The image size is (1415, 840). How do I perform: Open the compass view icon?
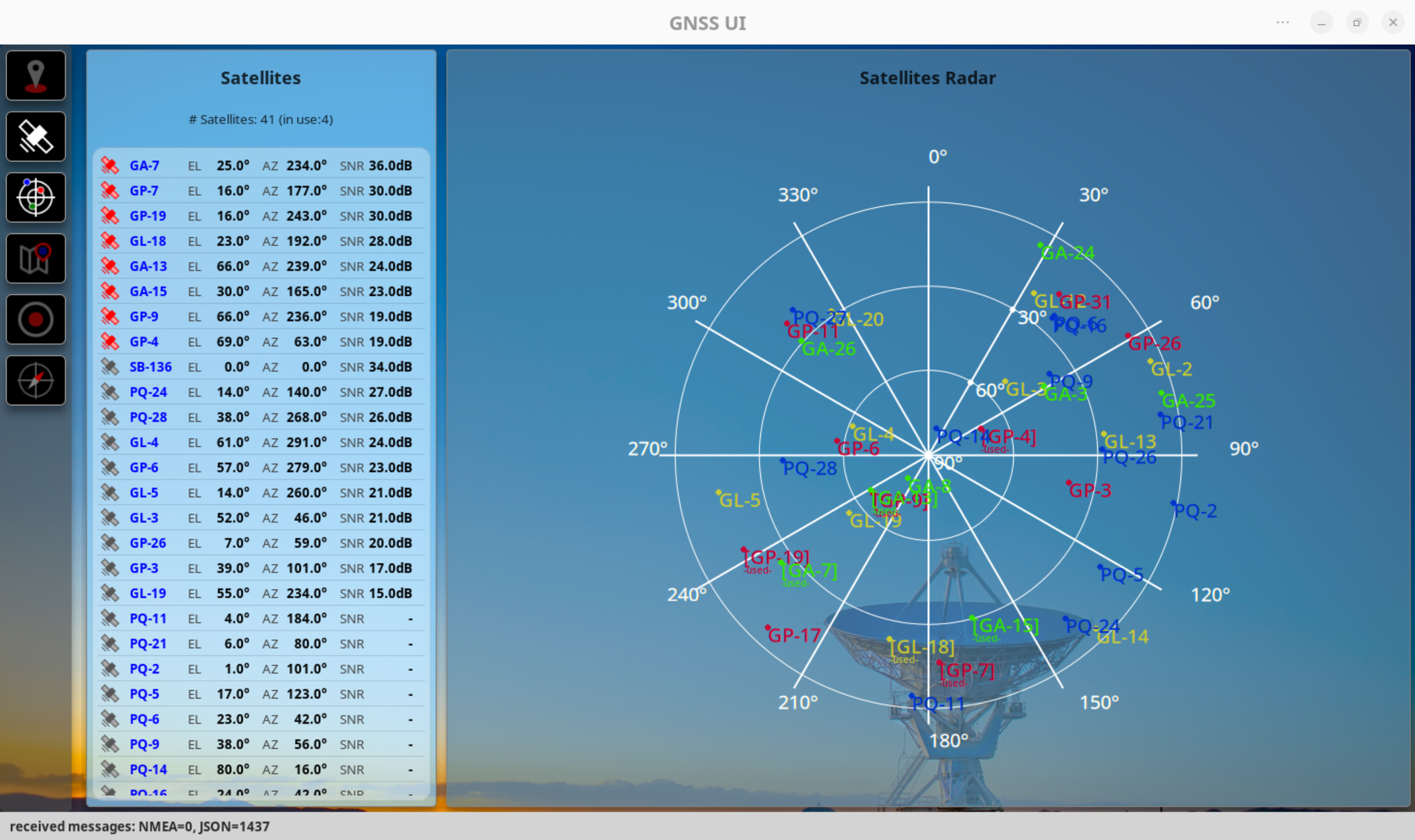35,380
